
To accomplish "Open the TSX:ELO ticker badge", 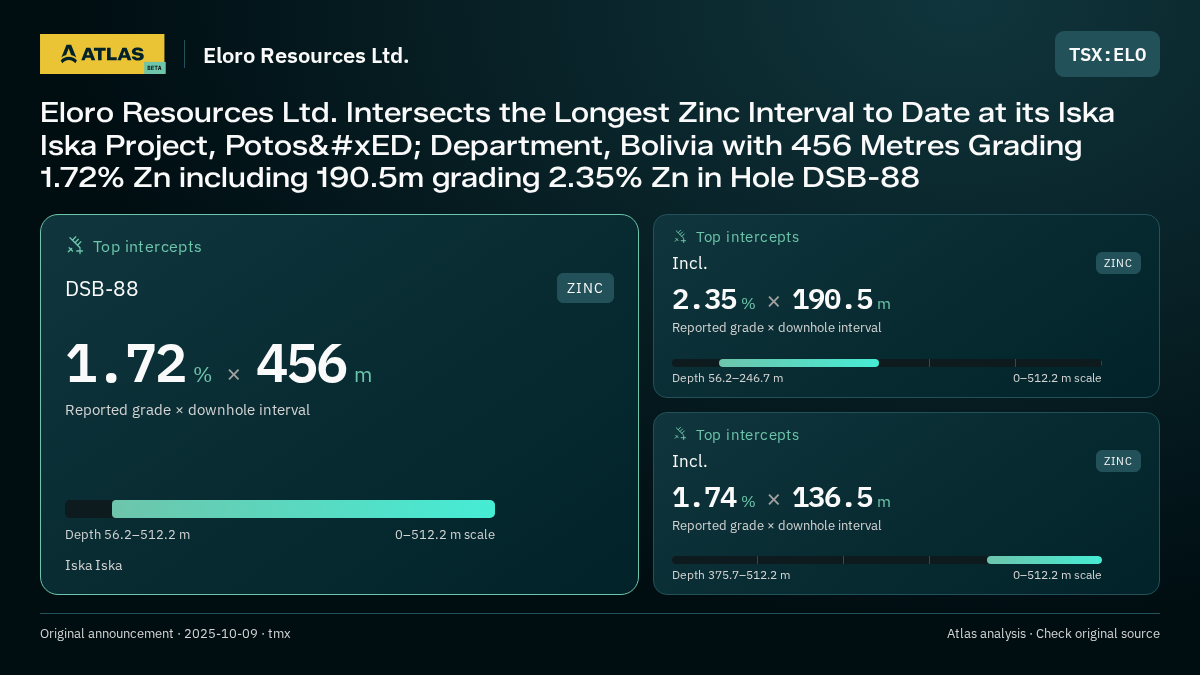I will [1107, 54].
